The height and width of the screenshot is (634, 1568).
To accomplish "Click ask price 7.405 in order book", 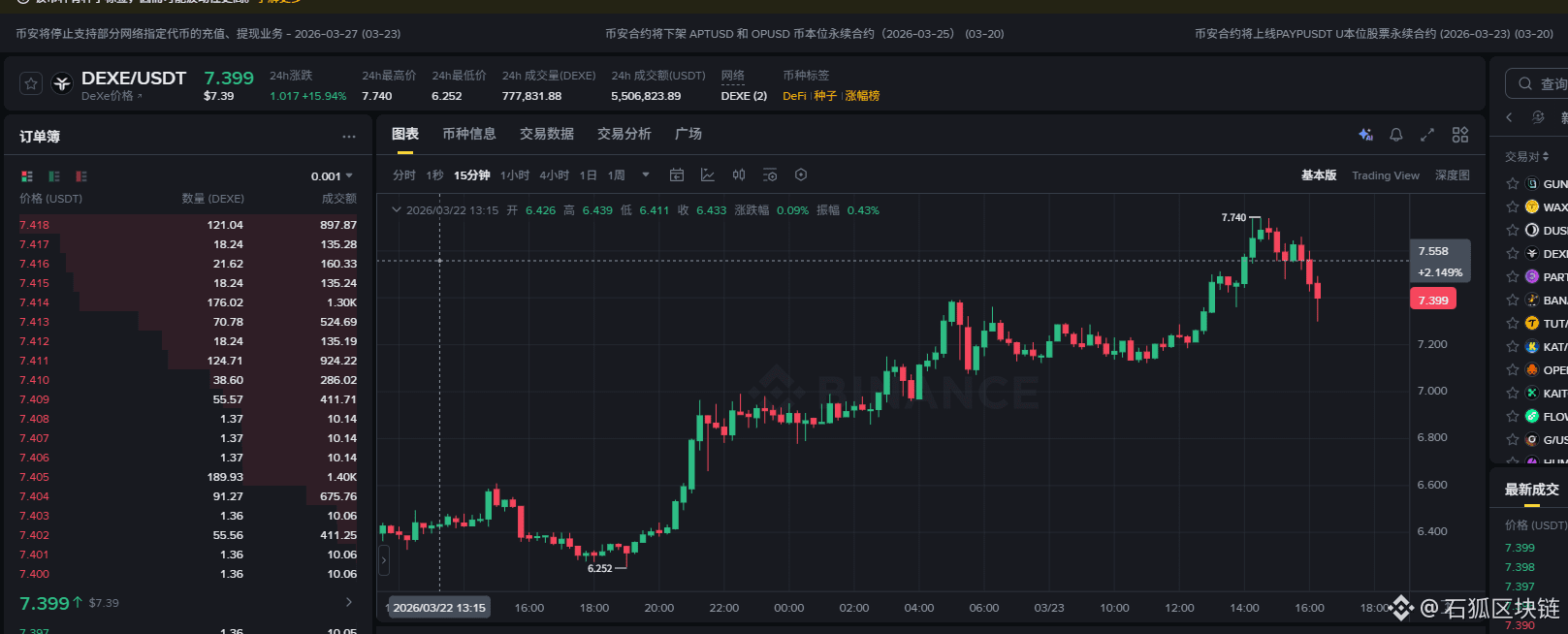I will (34, 477).
